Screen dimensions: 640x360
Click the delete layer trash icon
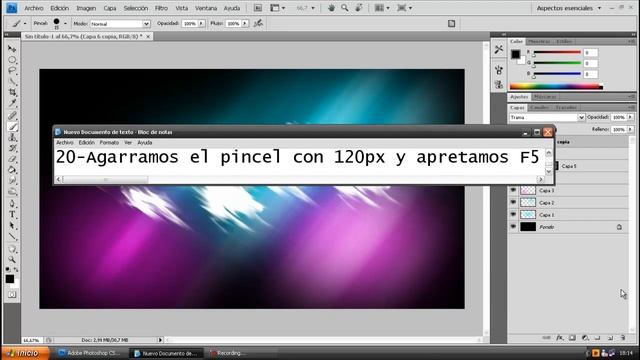click(x=623, y=338)
